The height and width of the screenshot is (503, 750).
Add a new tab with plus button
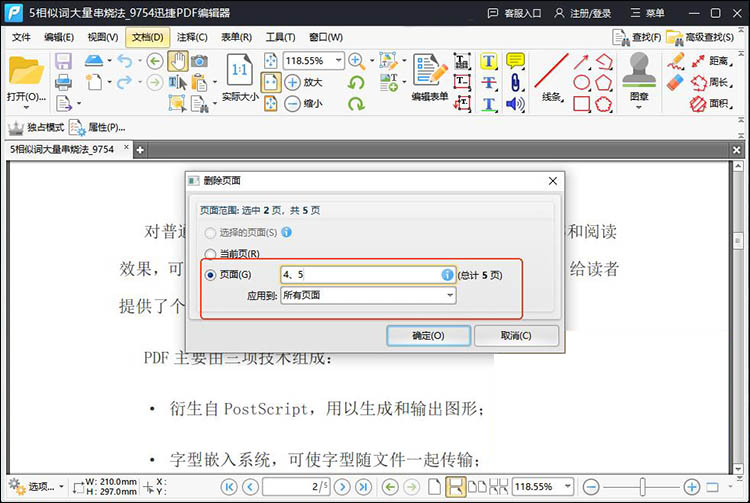[140, 150]
